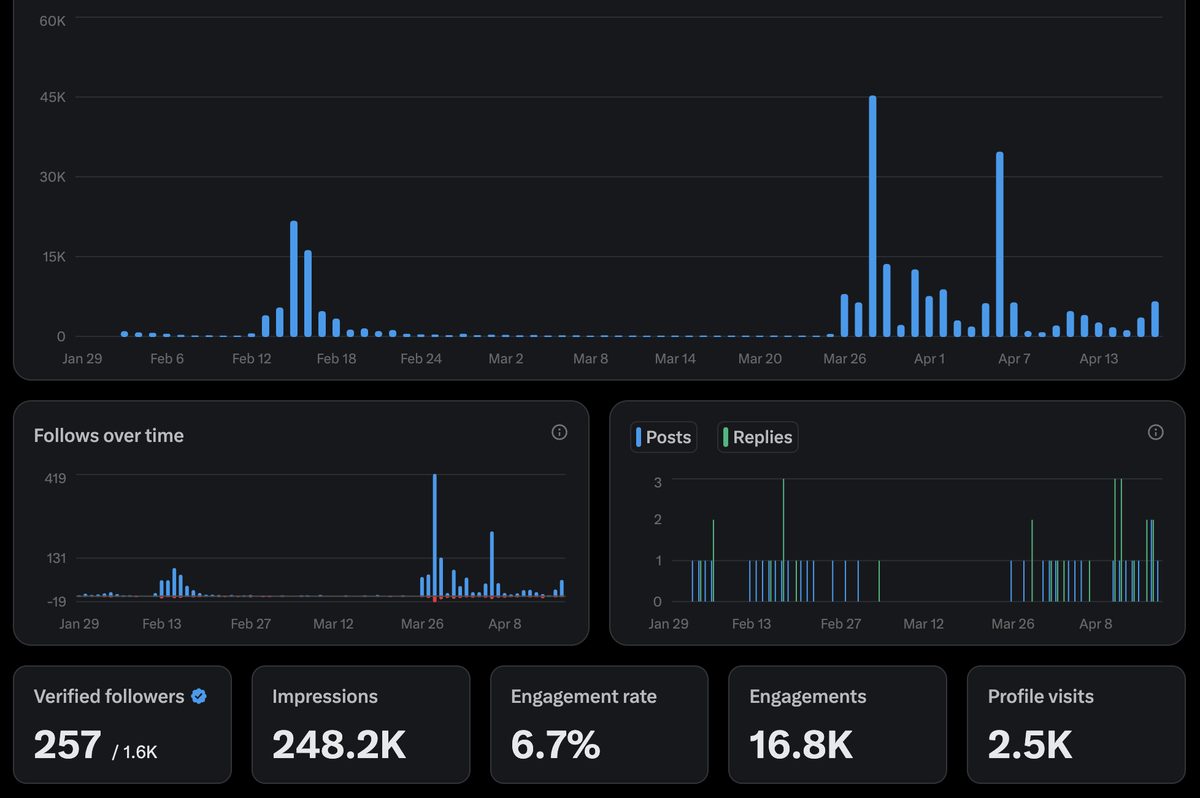1200x798 pixels.
Task: Click the '419' label on the follows chart
Action: pos(55,478)
